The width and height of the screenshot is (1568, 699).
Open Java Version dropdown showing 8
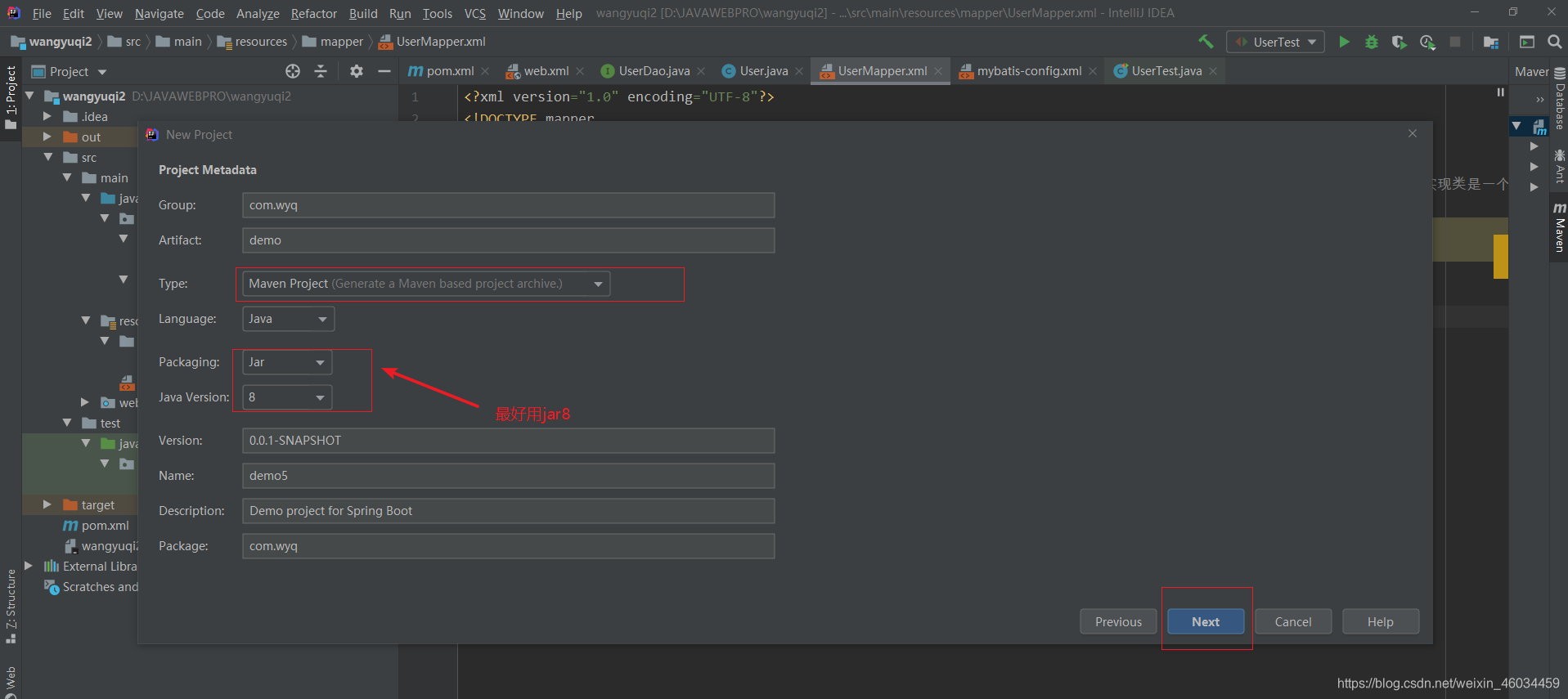click(x=287, y=397)
